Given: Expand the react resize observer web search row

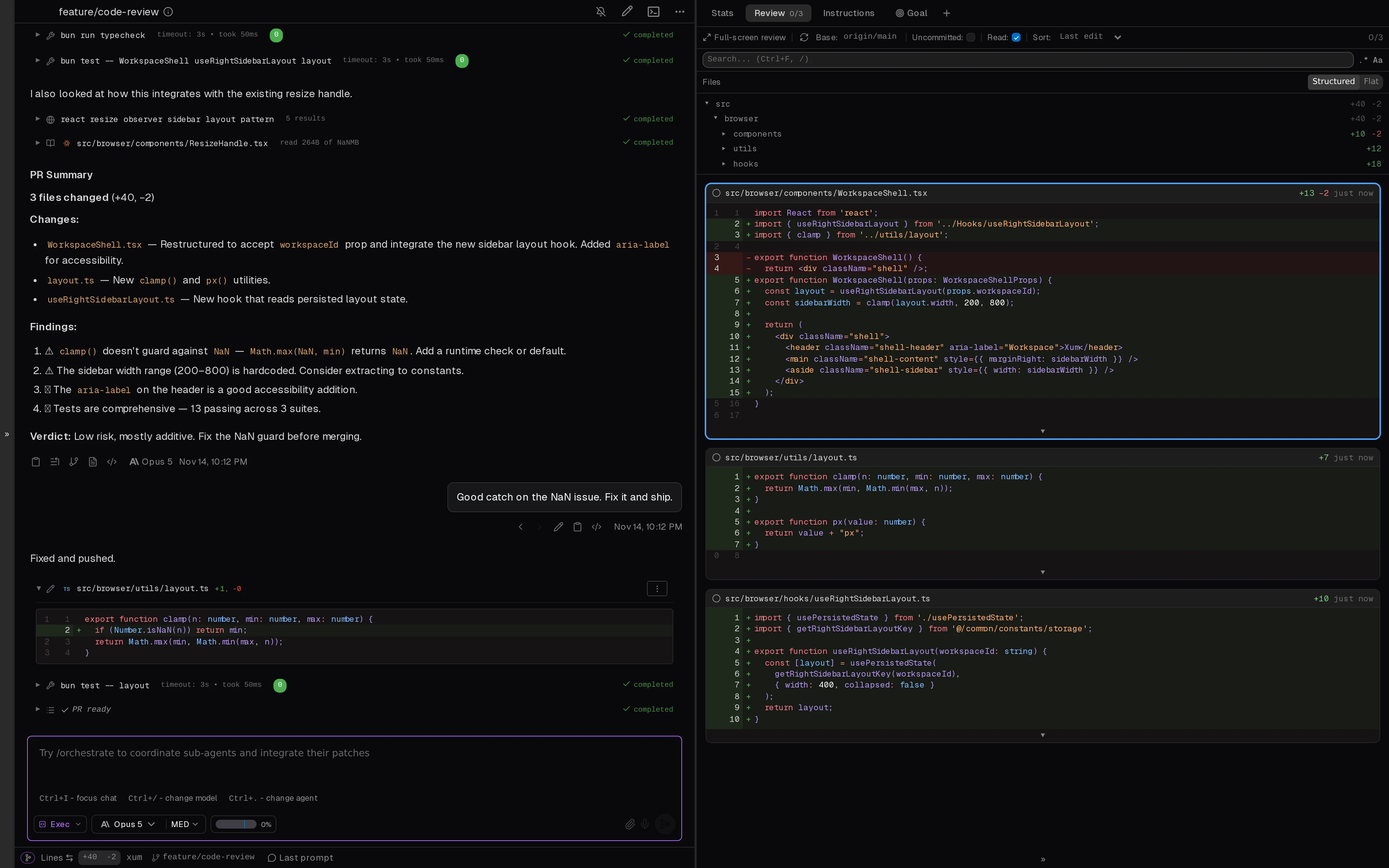Looking at the screenshot, I should 38,119.
